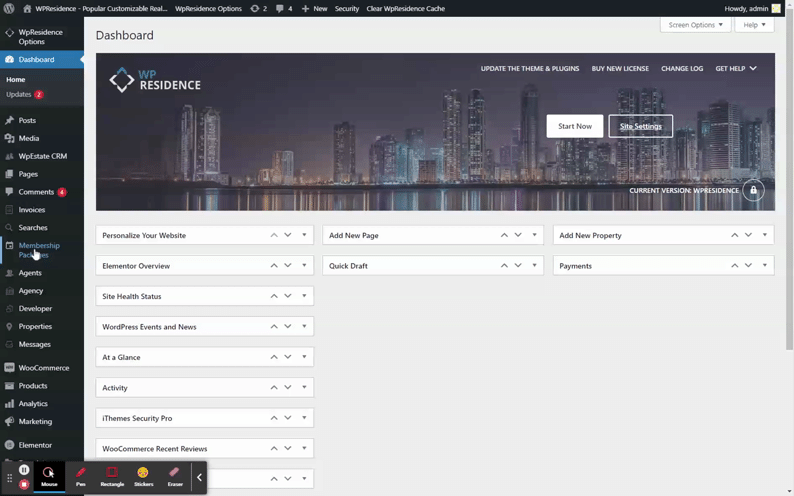Click the lock icon beside current version
Viewport: 794px width, 496px height.
tap(753, 190)
